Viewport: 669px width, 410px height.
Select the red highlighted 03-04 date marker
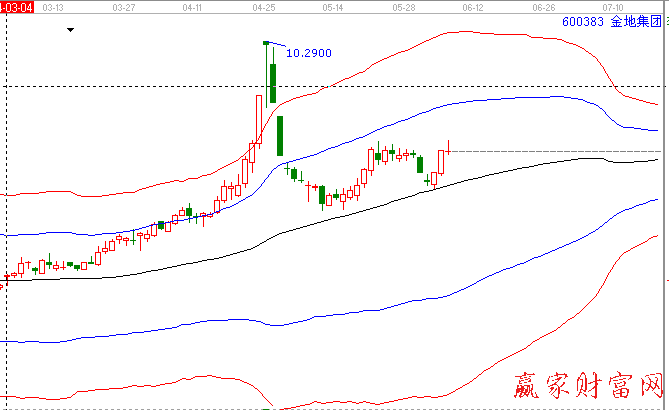17,6
